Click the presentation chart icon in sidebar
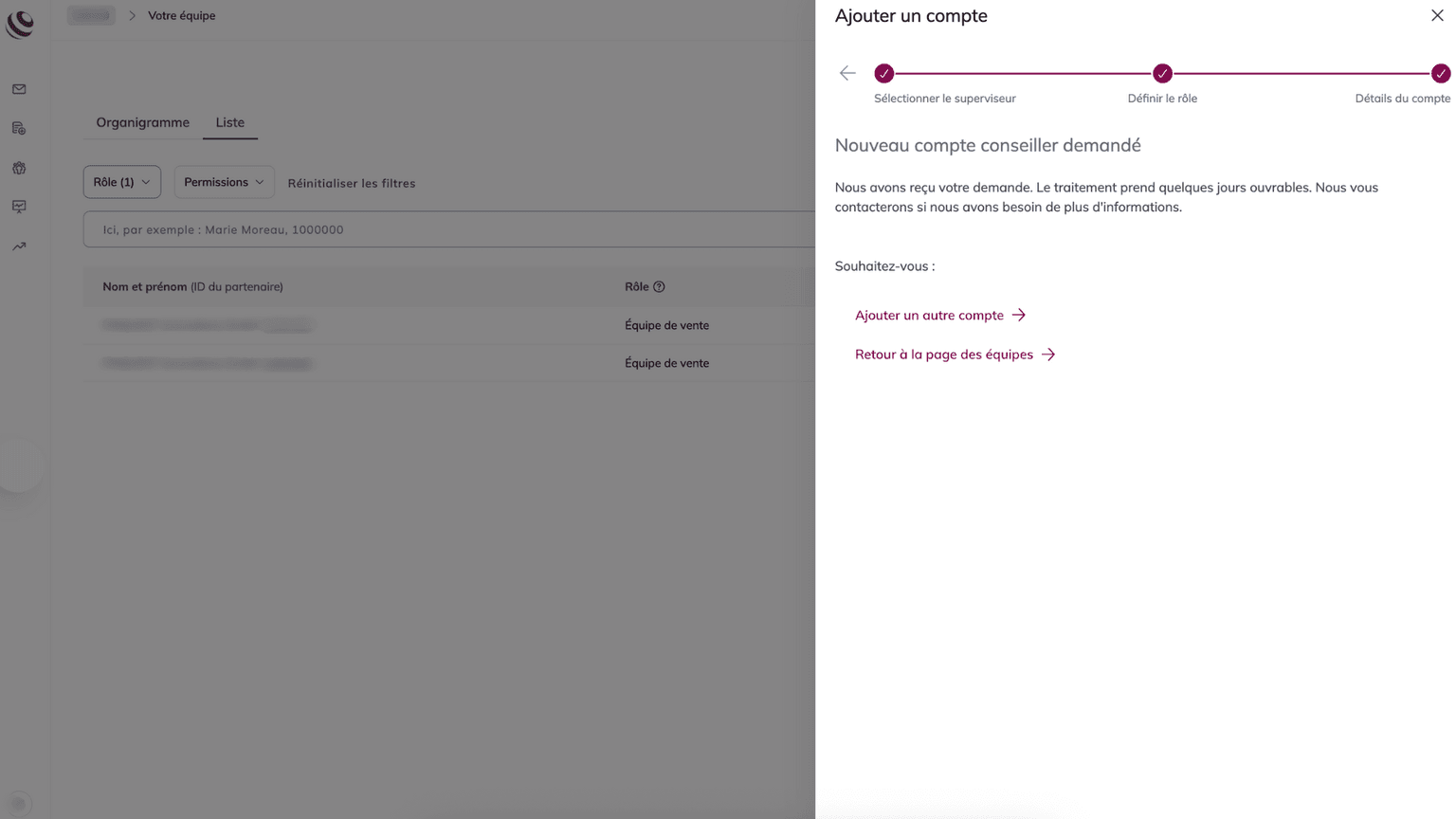Screen dimensions: 1456x819 pyautogui.click(x=19, y=207)
